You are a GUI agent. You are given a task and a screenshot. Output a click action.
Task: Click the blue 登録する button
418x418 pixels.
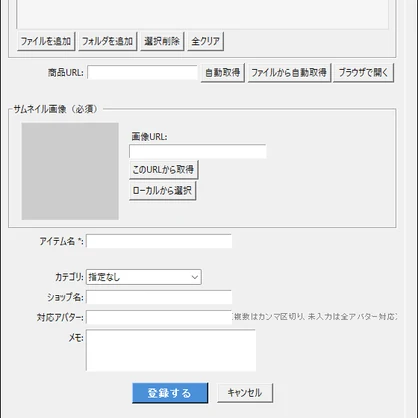point(170,393)
